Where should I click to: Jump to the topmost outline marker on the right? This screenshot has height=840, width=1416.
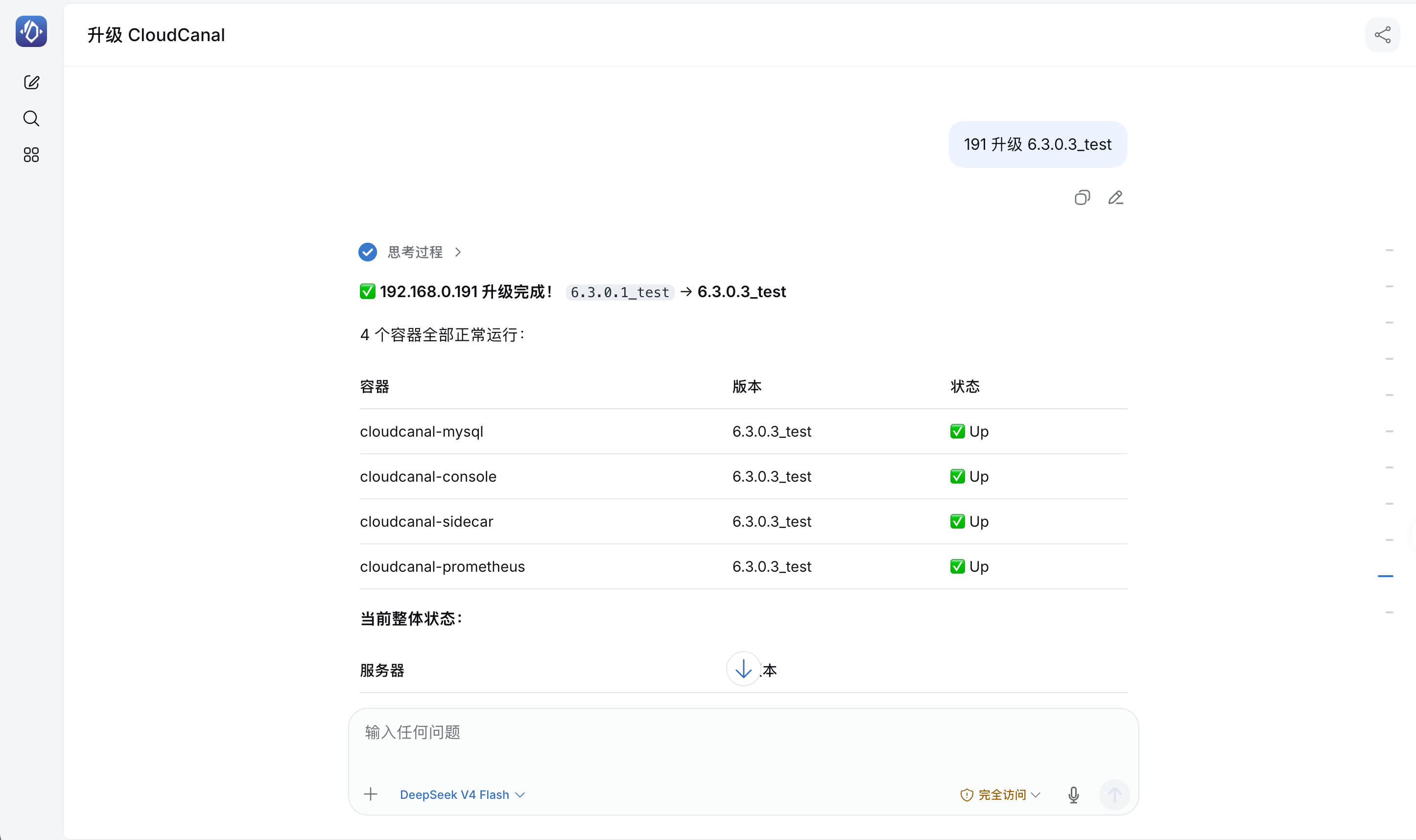[x=1389, y=250]
